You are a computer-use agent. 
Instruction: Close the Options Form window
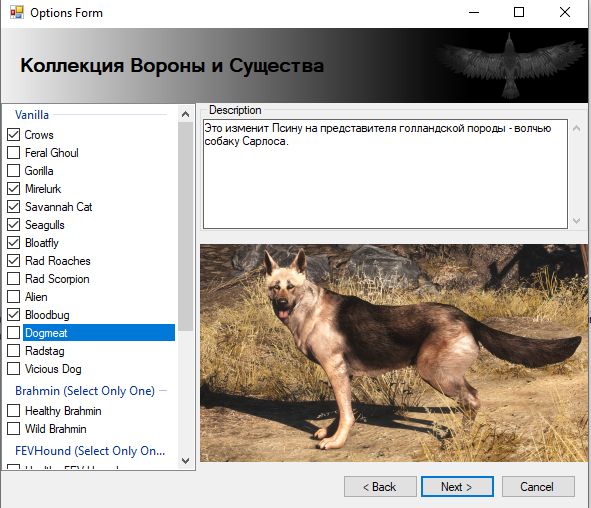[x=565, y=12]
